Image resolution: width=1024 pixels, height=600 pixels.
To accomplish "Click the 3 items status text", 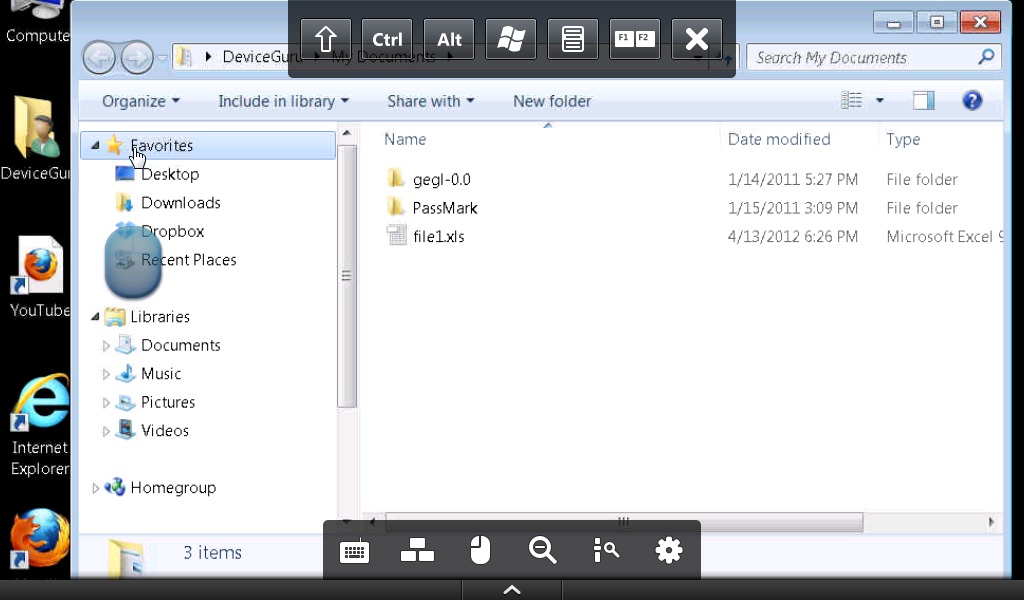I will [x=212, y=552].
